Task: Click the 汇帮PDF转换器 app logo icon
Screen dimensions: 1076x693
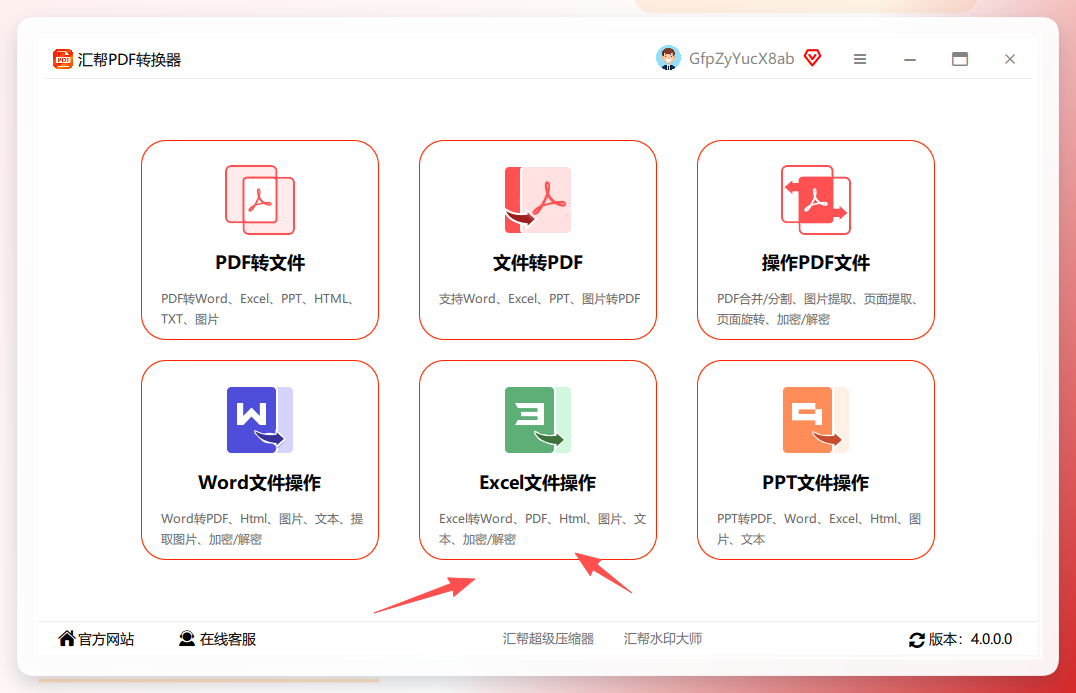Action: [62, 59]
